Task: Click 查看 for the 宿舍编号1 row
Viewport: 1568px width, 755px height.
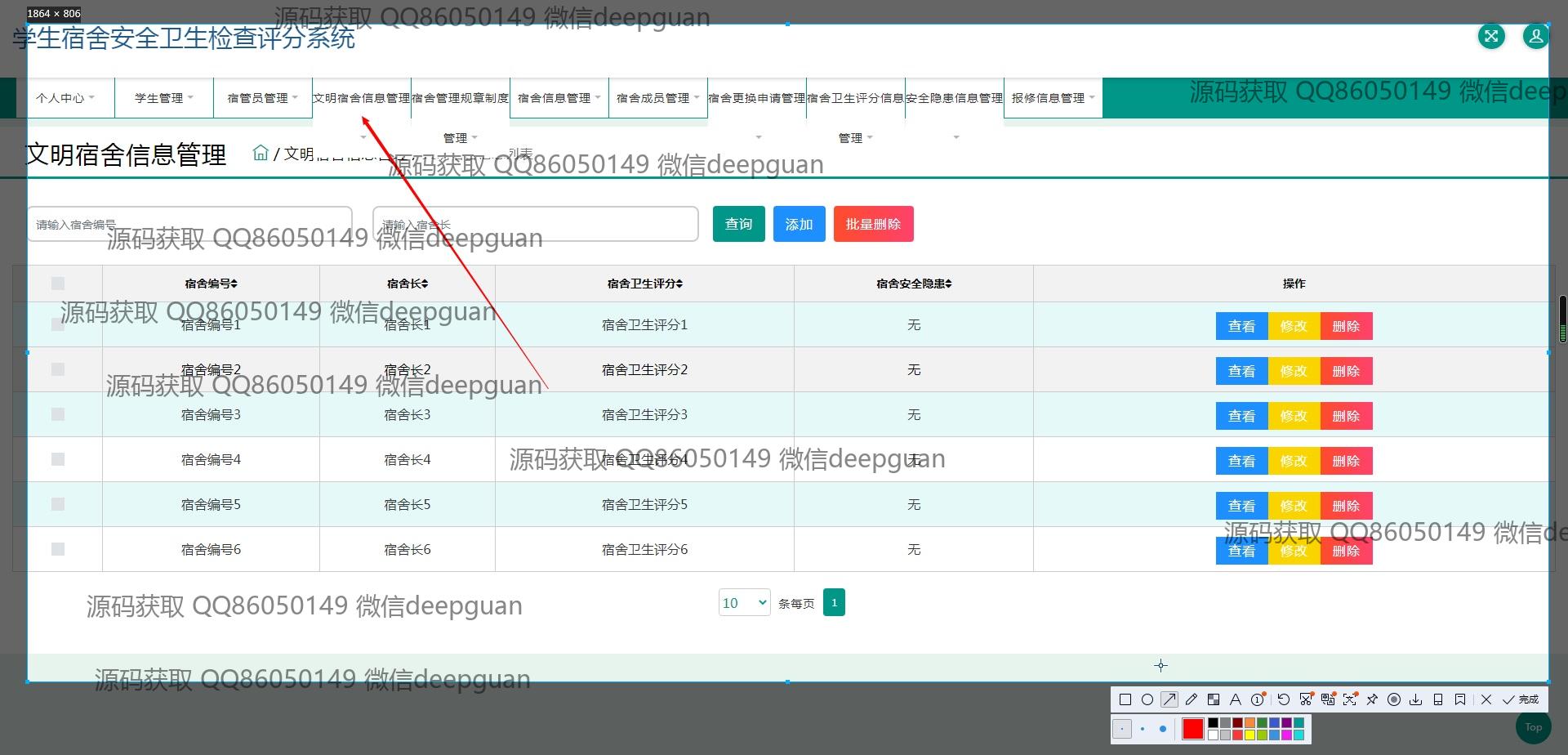Action: click(1242, 326)
